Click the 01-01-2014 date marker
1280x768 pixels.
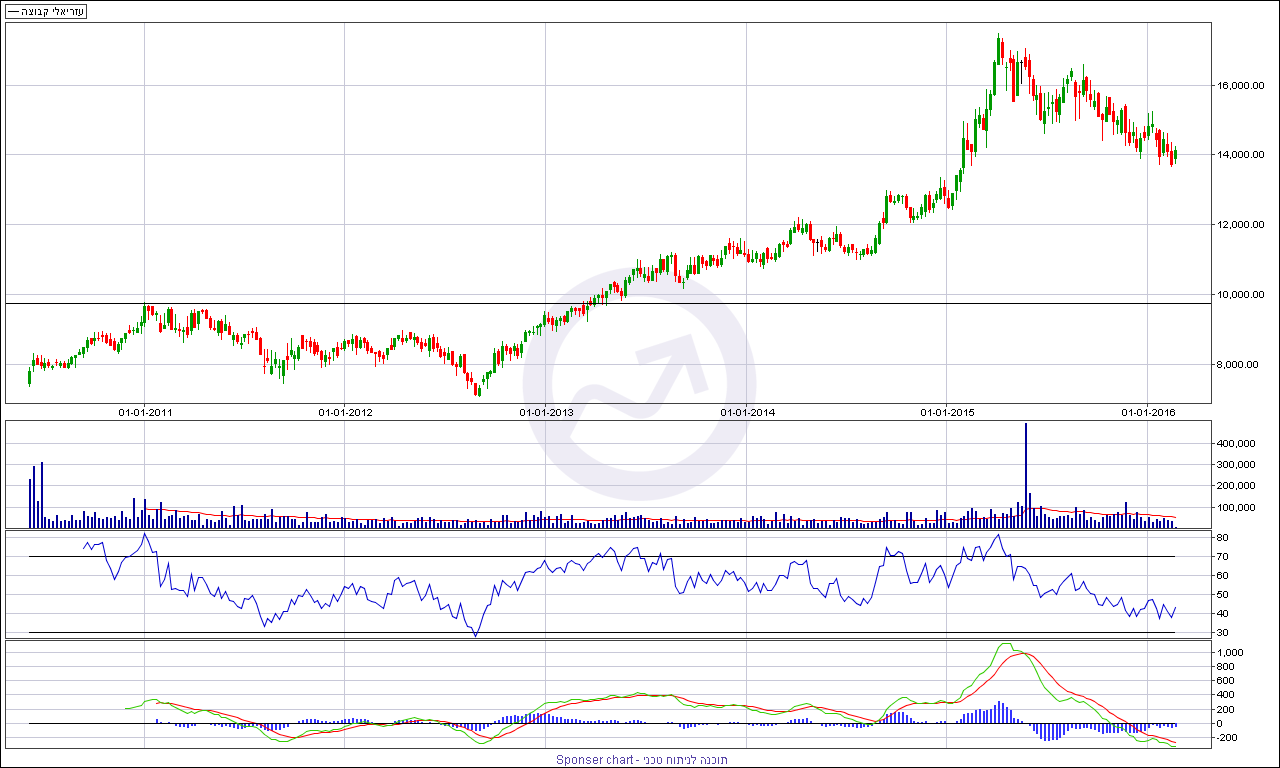click(747, 412)
